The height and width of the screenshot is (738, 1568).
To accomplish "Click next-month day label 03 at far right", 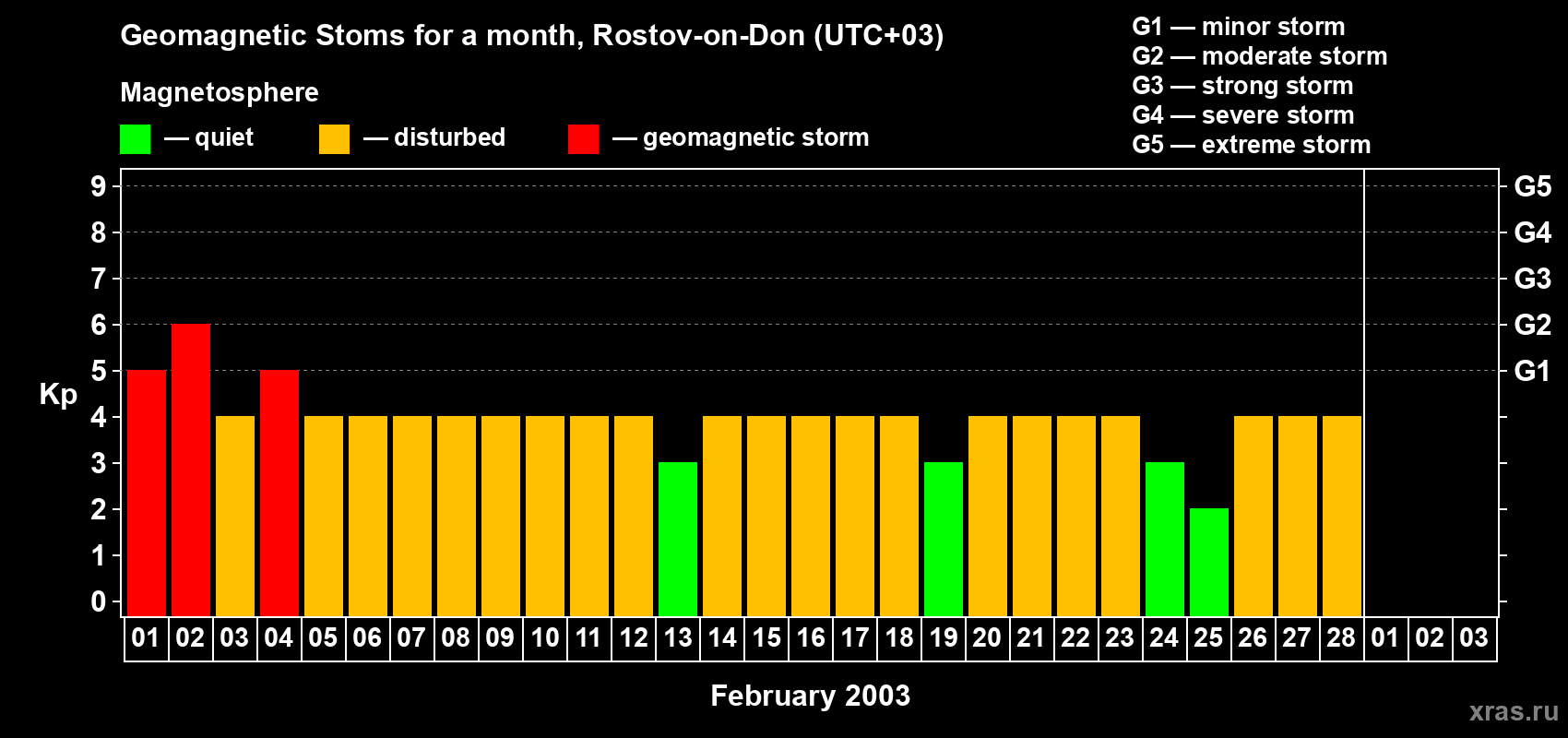I will (x=1474, y=637).
